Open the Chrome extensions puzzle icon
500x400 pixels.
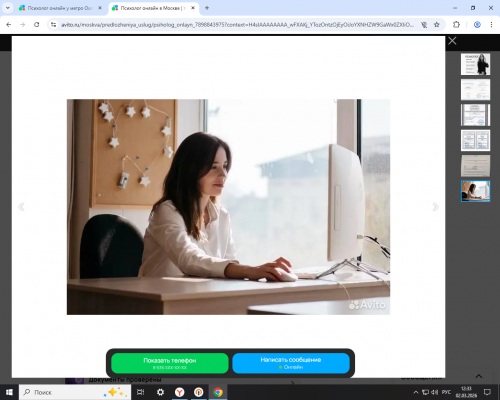(x=456, y=25)
